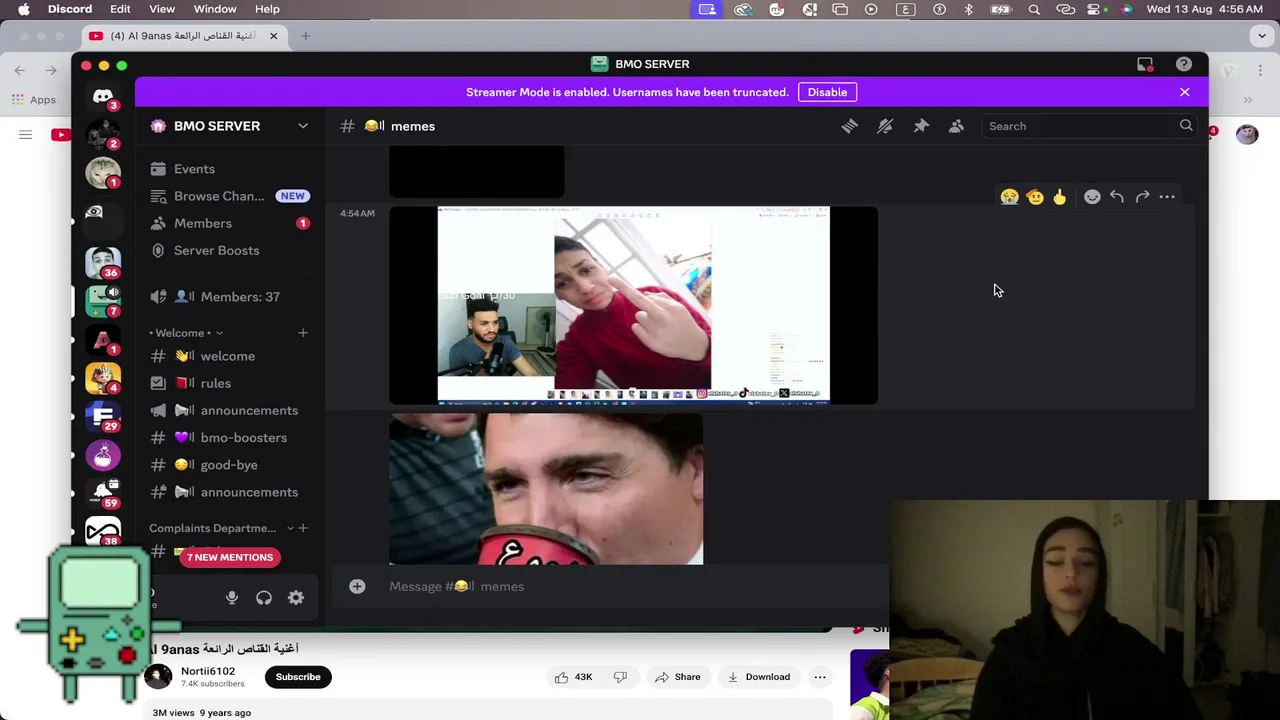Open the server with badge 36
1280x720 pixels.
[x=103, y=261]
